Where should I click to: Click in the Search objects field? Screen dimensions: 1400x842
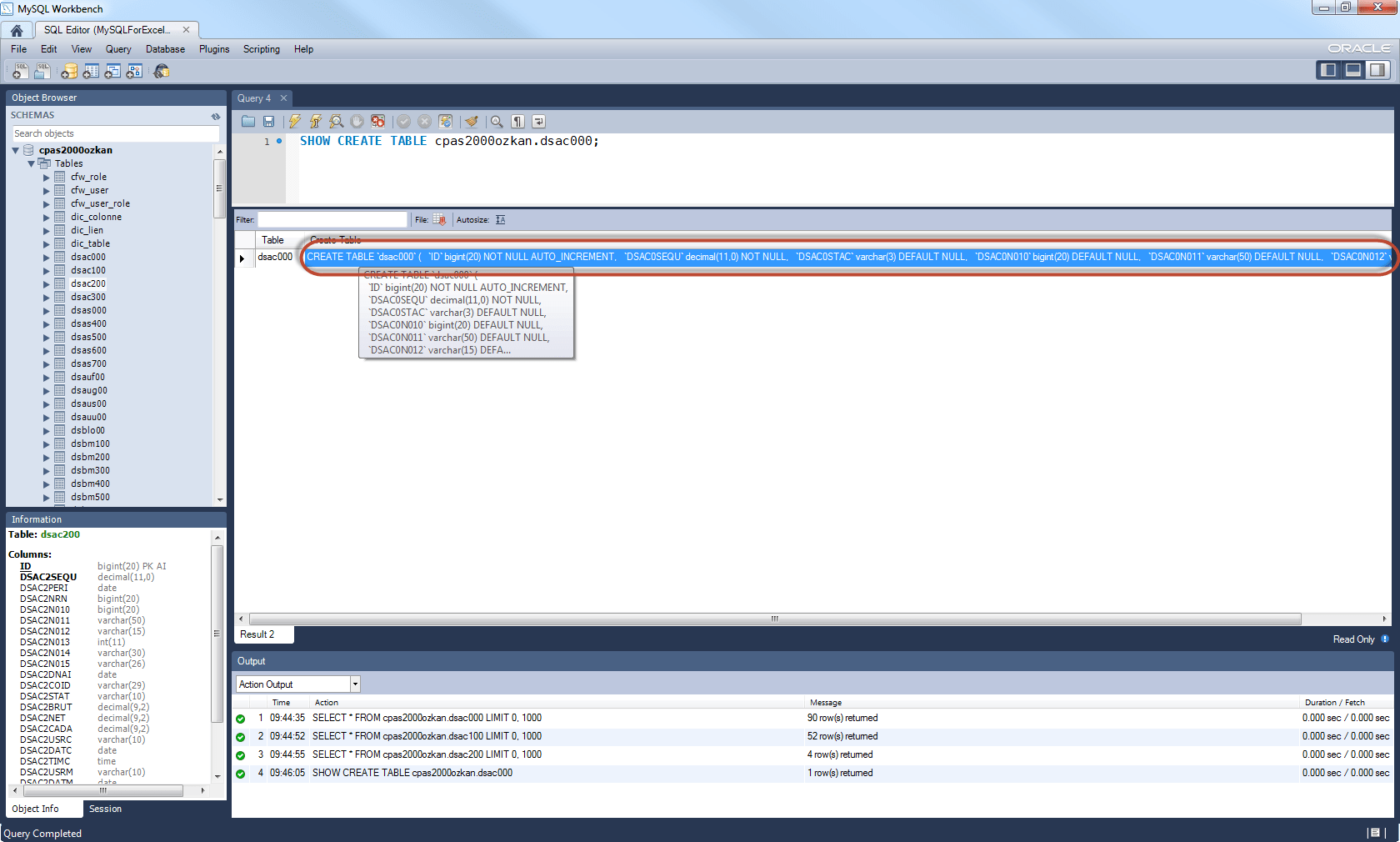coord(115,133)
